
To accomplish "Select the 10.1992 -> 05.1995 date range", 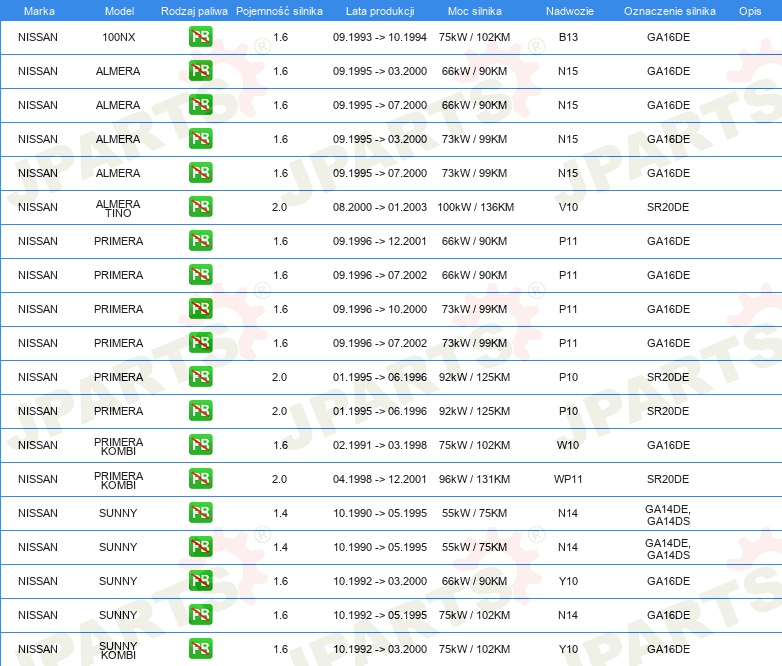I will (380, 615).
